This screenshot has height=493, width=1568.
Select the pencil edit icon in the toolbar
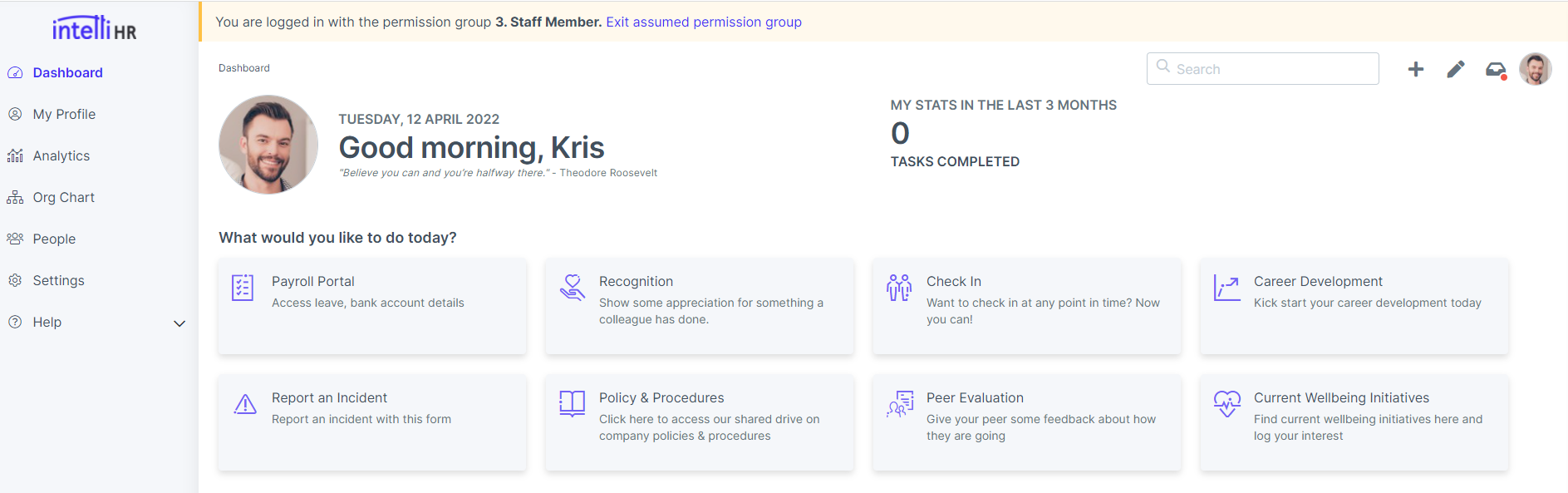(1455, 69)
